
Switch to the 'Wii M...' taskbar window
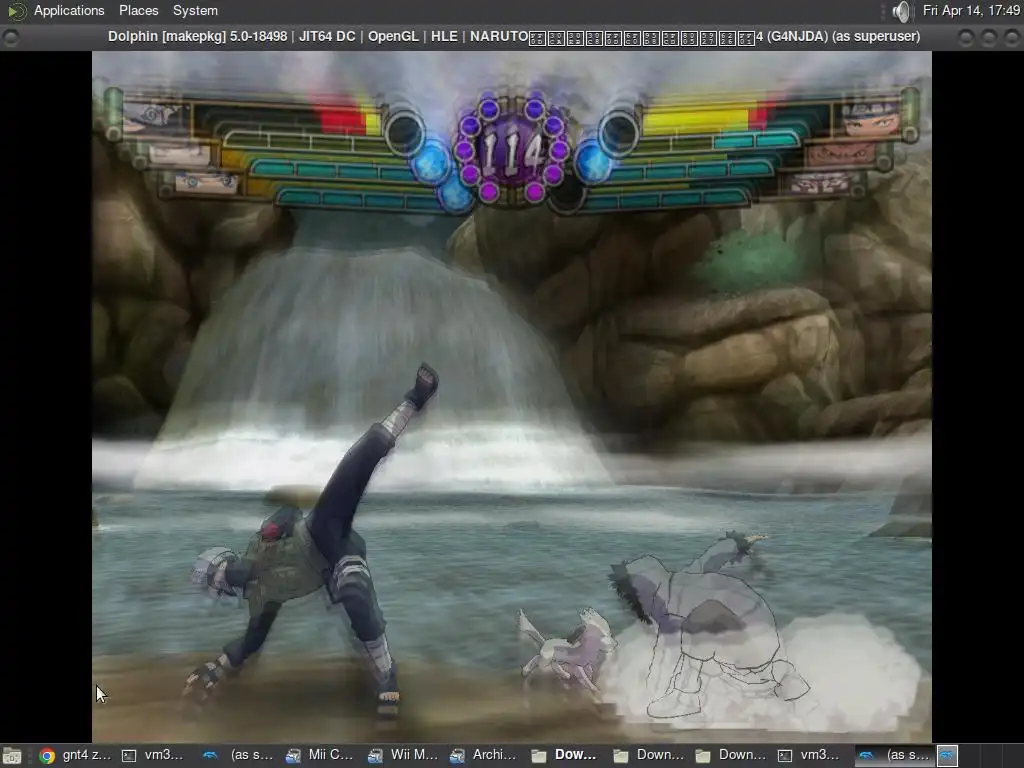pyautogui.click(x=402, y=755)
